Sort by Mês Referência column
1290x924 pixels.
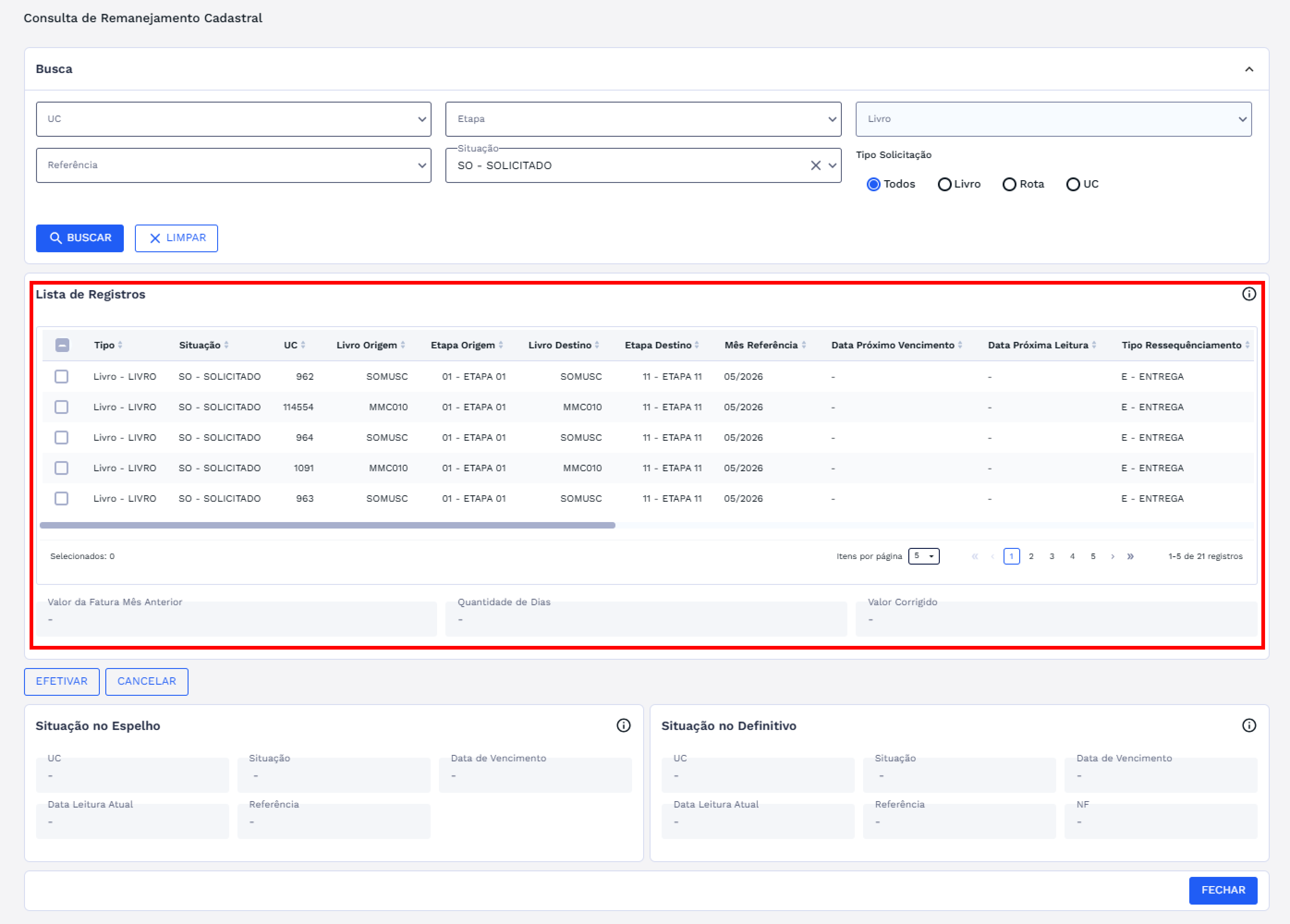[x=765, y=345]
